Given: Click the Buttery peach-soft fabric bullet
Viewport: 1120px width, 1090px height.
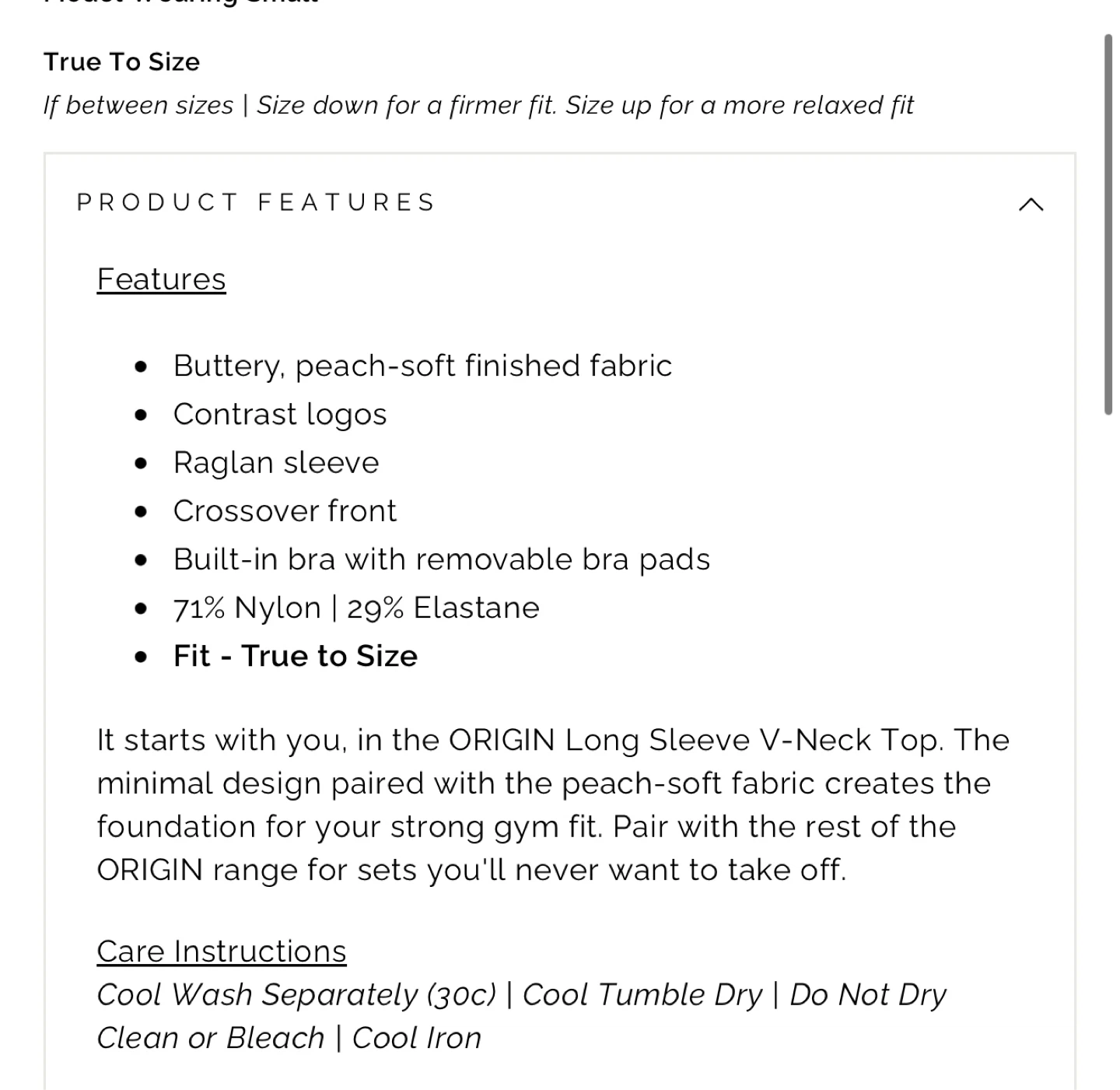Looking at the screenshot, I should pyautogui.click(x=422, y=366).
